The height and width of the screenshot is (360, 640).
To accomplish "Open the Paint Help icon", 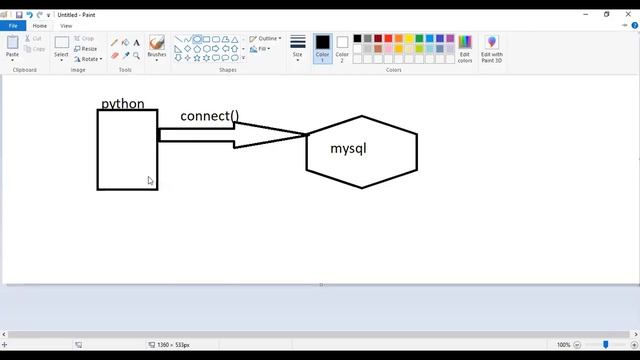I will [635, 25].
